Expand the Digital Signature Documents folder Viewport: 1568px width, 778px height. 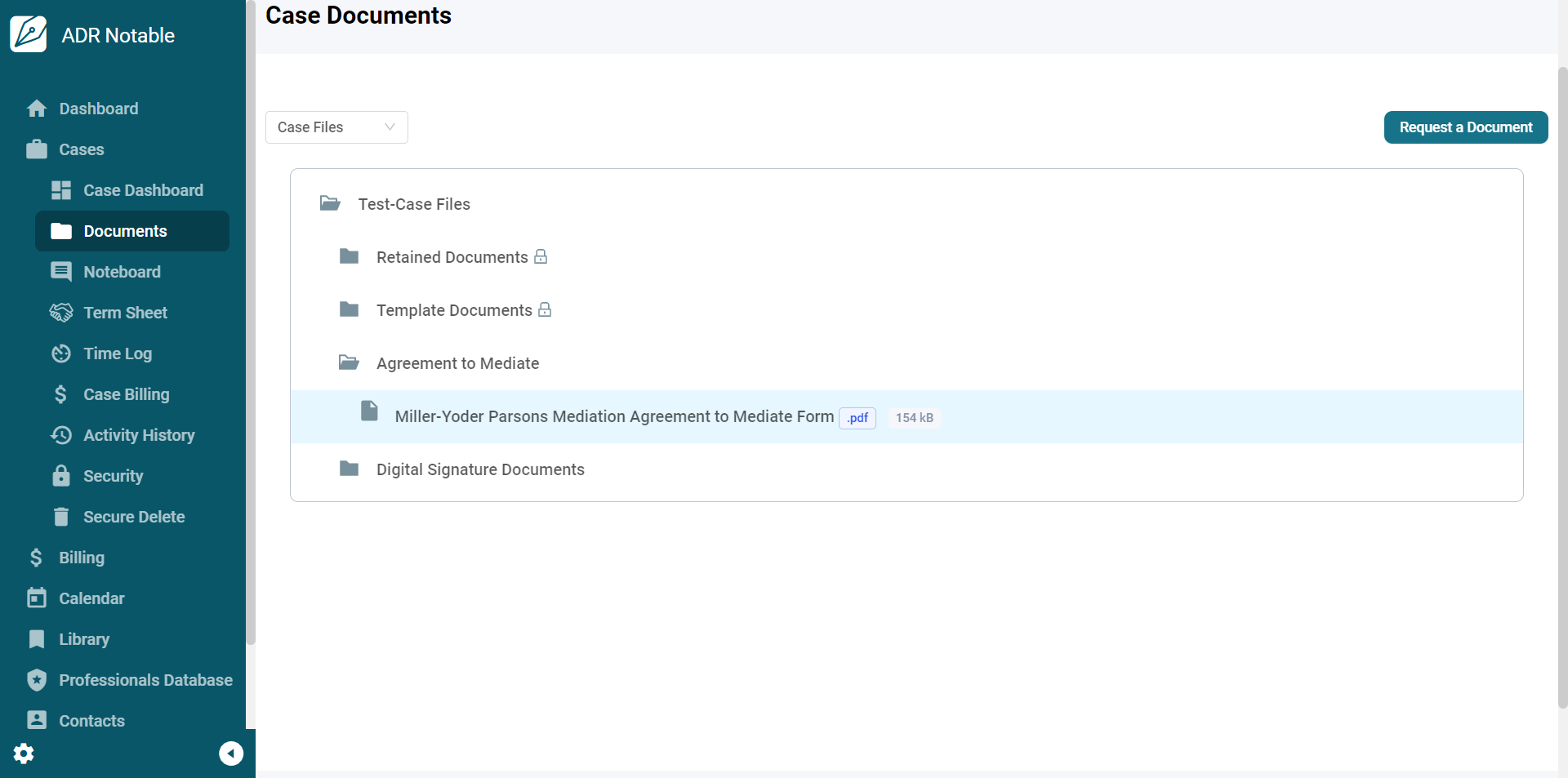click(479, 469)
